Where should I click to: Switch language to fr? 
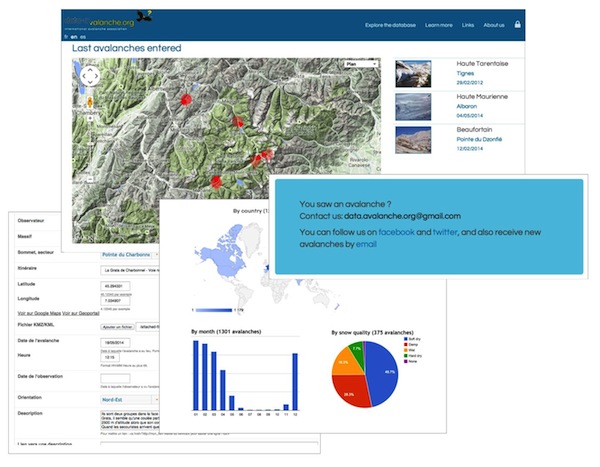(x=66, y=37)
